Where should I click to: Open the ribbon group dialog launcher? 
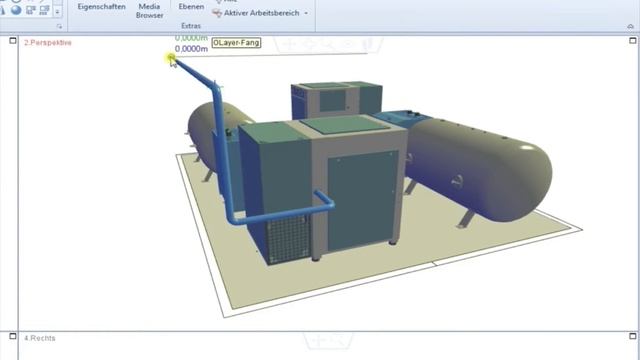pos(60,26)
